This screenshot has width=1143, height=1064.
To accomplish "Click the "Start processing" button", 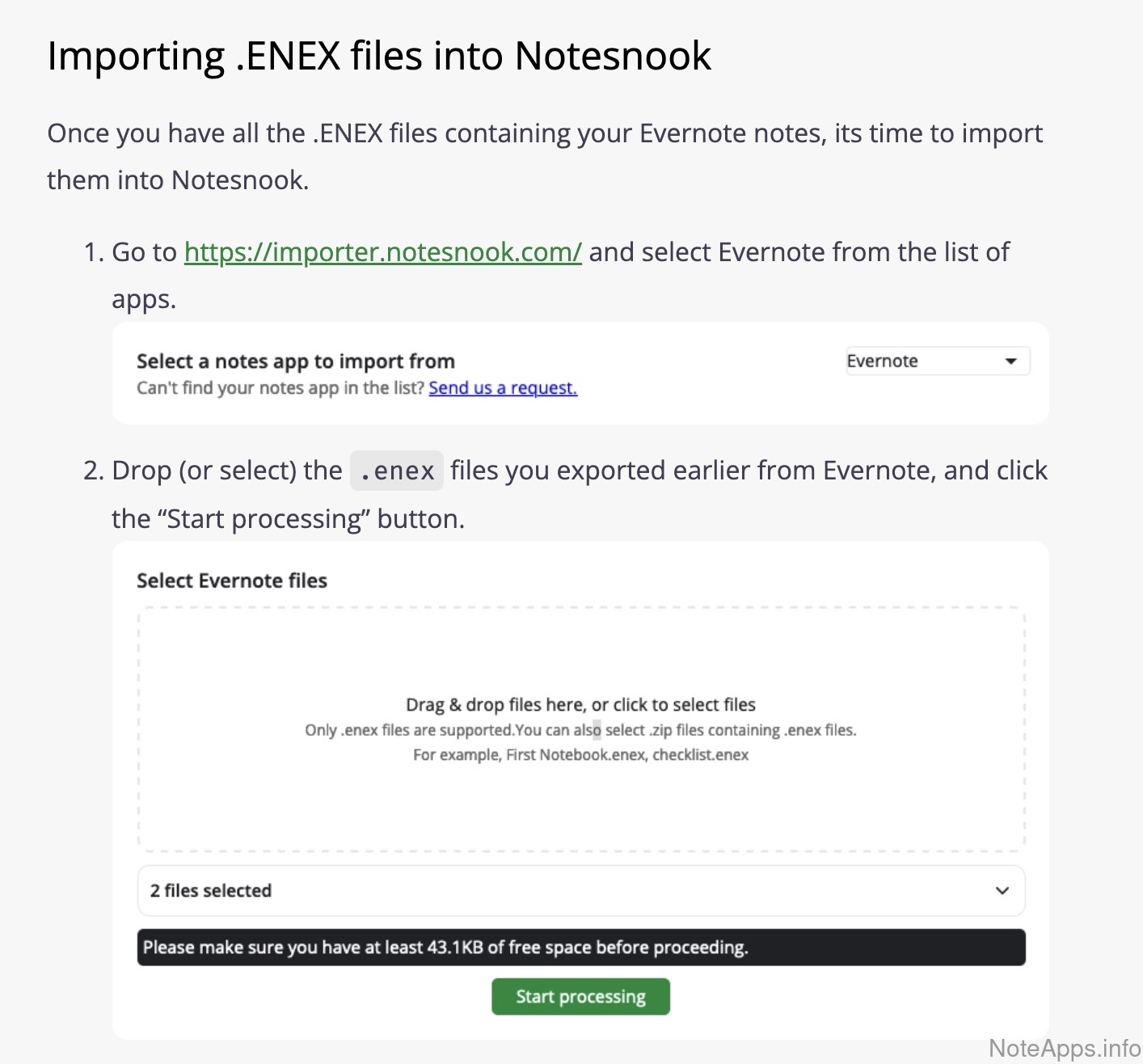I will coord(580,997).
